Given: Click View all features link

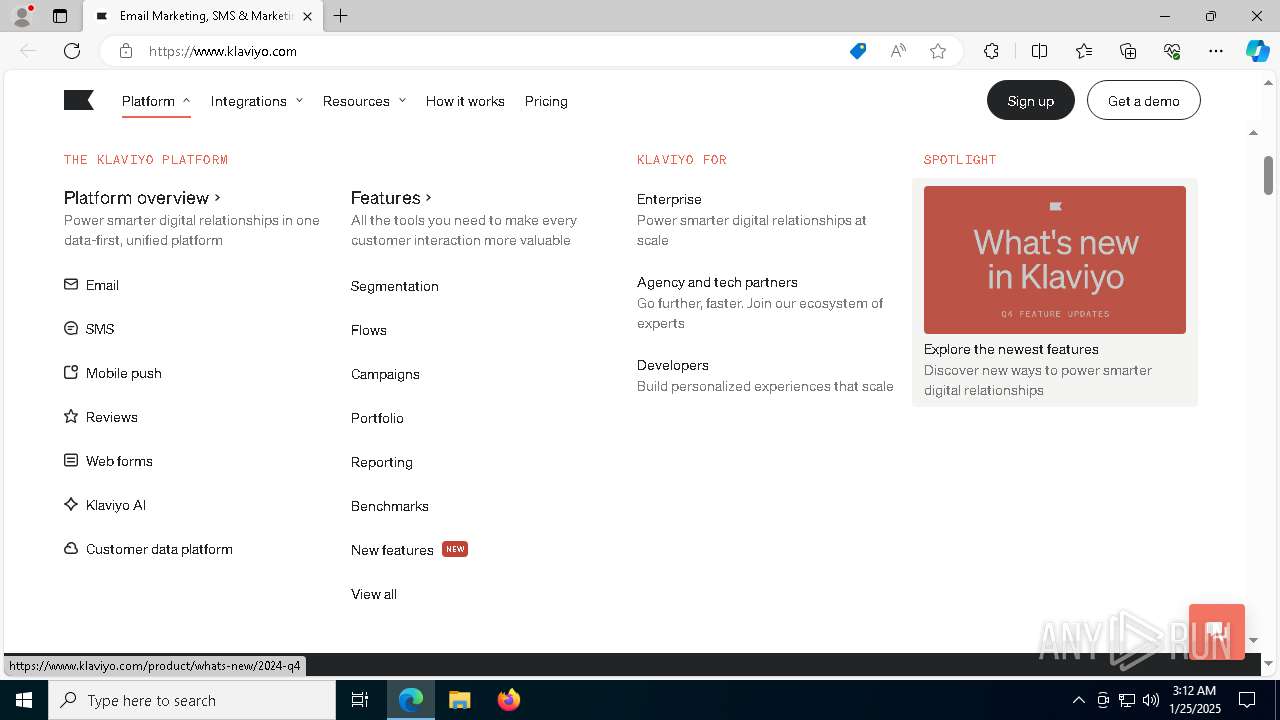Looking at the screenshot, I should (374, 594).
